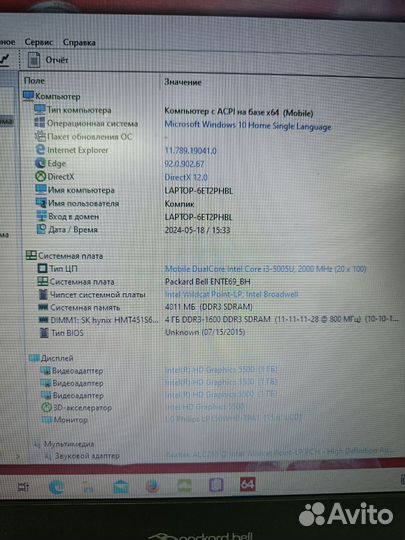Select the Мультимедиа group row
This screenshot has width=405, height=540.
(x=69, y=444)
